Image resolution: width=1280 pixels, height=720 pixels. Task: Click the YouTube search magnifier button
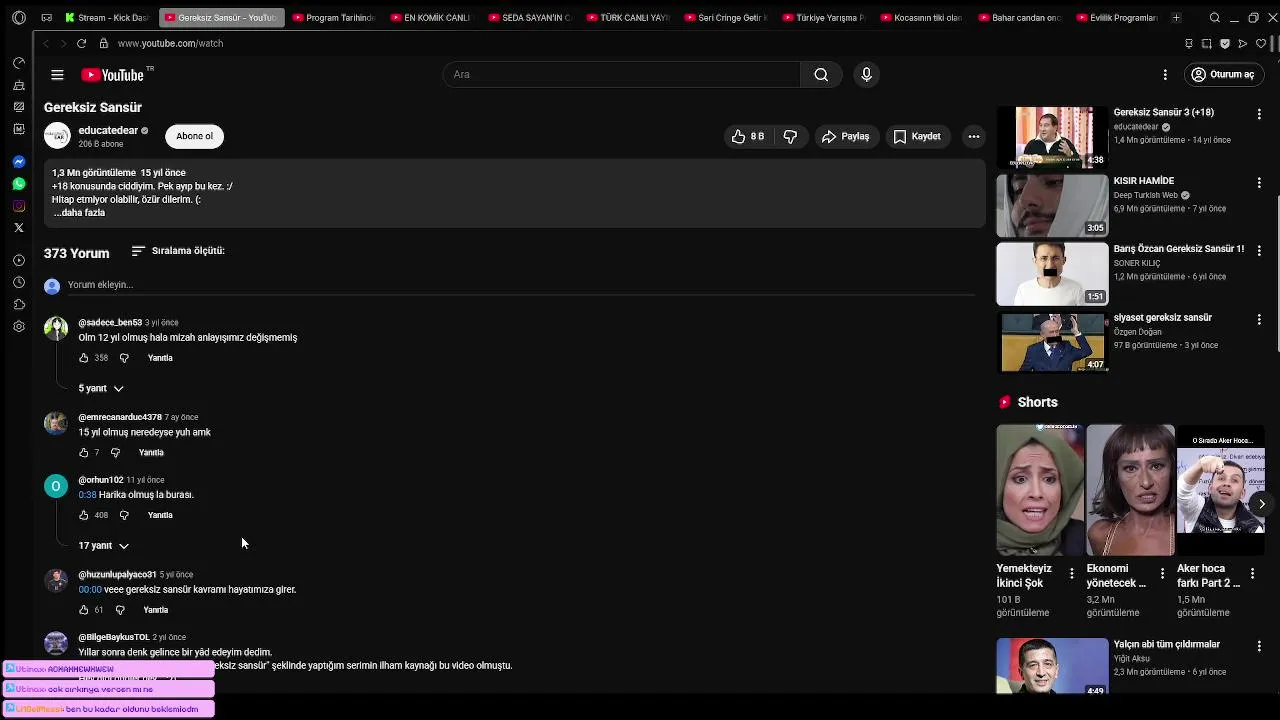(x=821, y=74)
